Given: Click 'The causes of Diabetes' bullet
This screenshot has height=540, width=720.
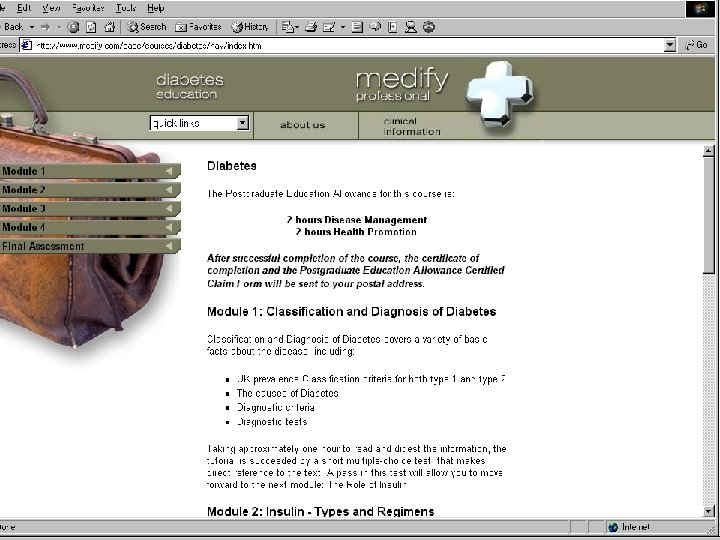Looking at the screenshot, I should click(x=287, y=393).
